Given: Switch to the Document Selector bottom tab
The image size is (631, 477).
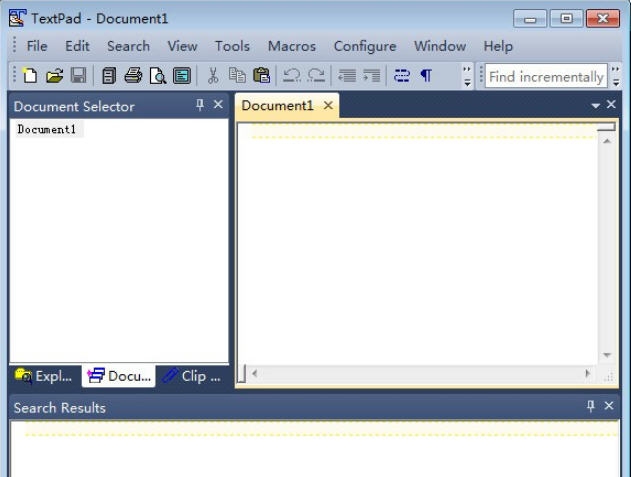Looking at the screenshot, I should 119,376.
